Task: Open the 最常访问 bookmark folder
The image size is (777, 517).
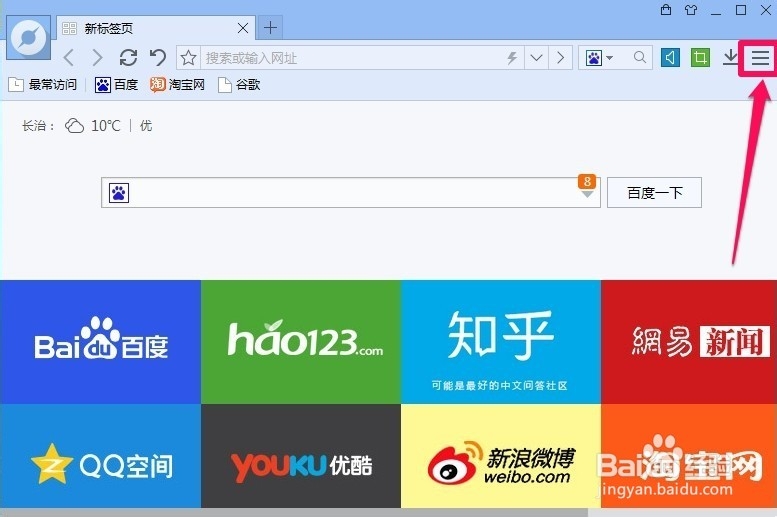Action: 43,85
